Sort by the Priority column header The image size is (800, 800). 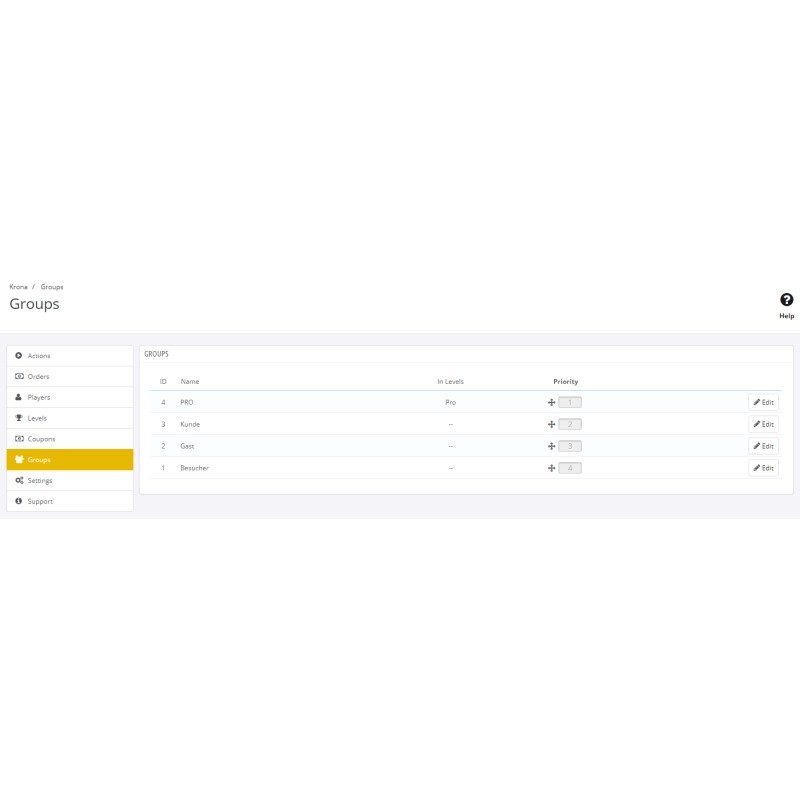coord(565,381)
